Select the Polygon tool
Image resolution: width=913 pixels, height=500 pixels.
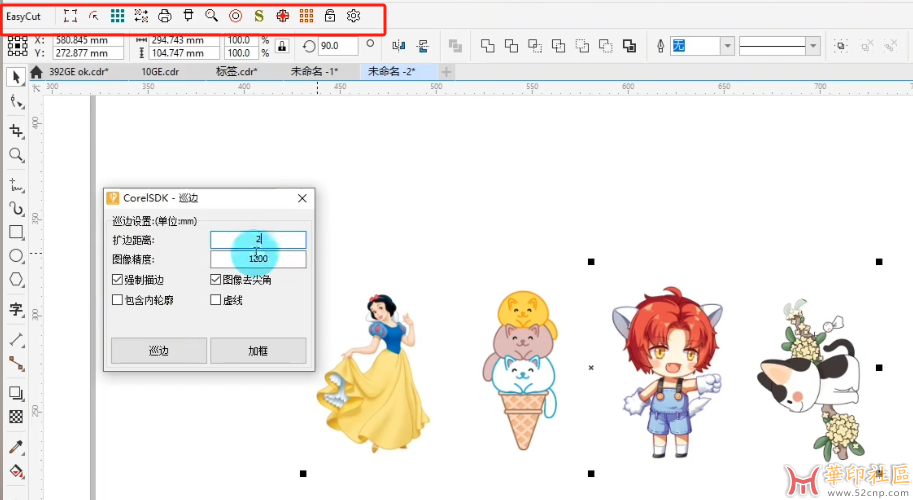pyautogui.click(x=16, y=279)
